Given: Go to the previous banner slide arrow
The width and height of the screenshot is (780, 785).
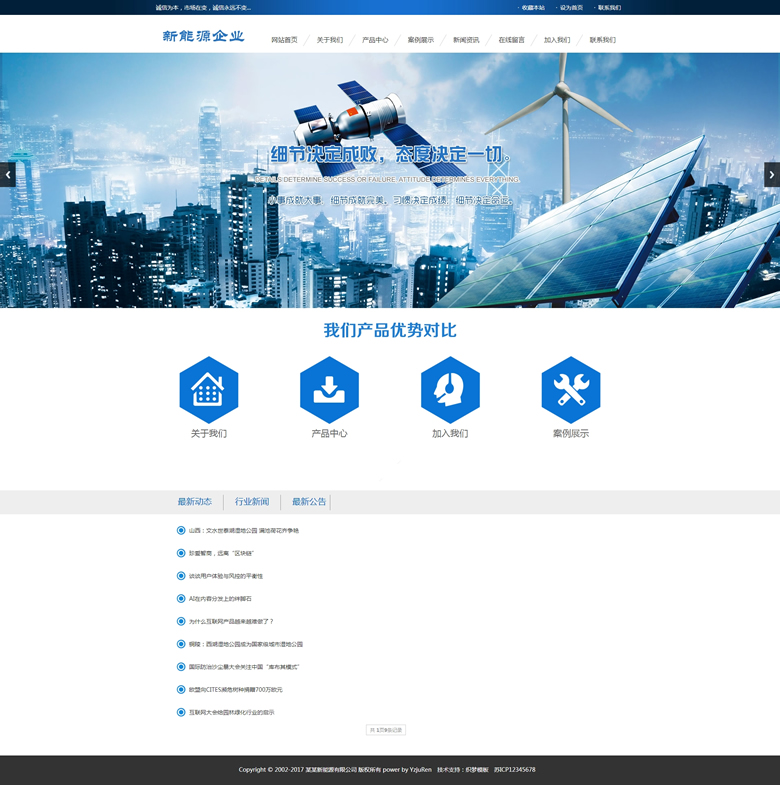Looking at the screenshot, I should 8,174.
